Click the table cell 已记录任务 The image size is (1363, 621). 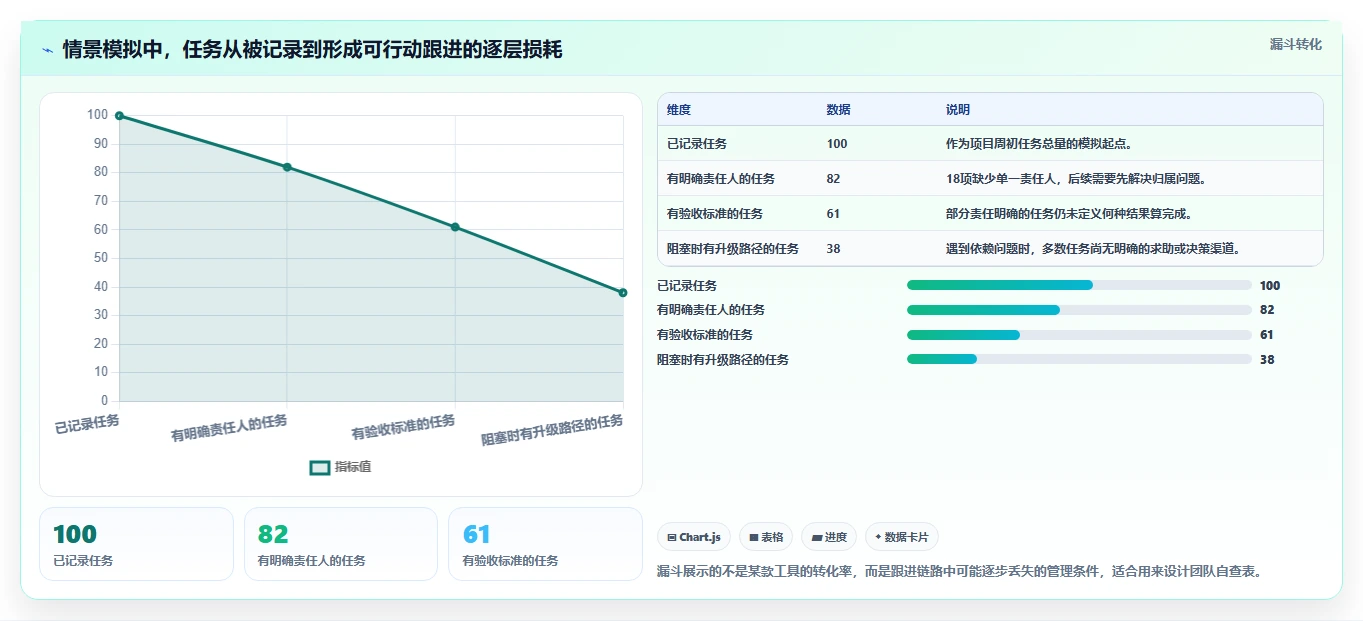[697, 144]
